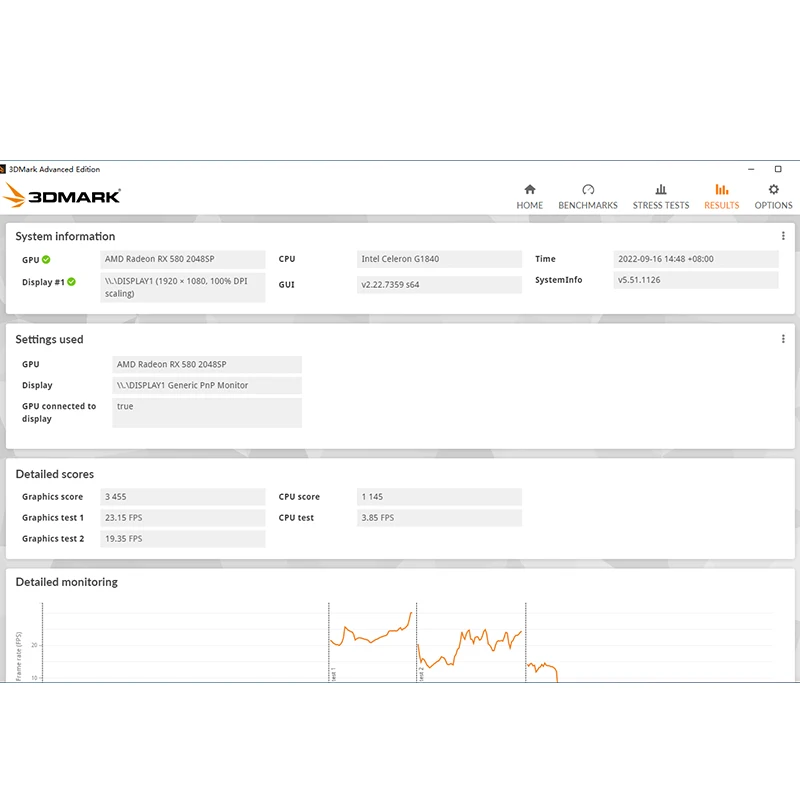Select the Intel Celeron G1840 CPU field

click(439, 259)
